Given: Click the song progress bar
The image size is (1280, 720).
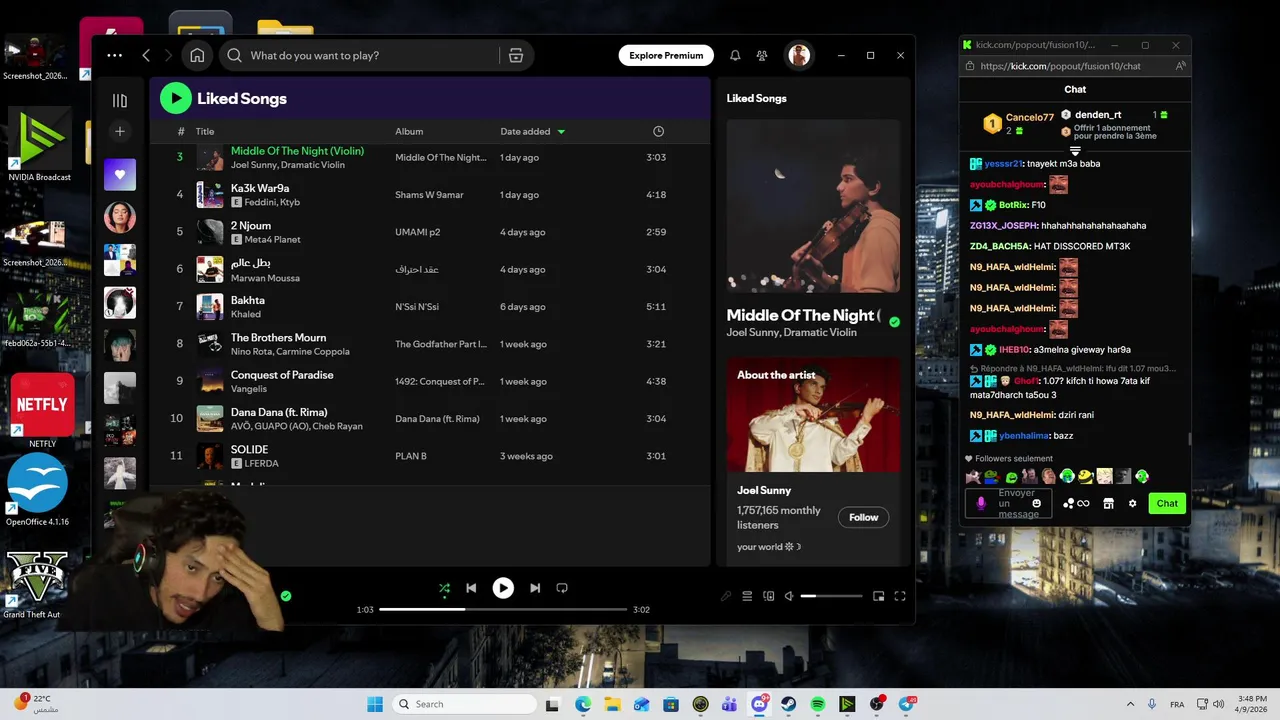Looking at the screenshot, I should 503,609.
